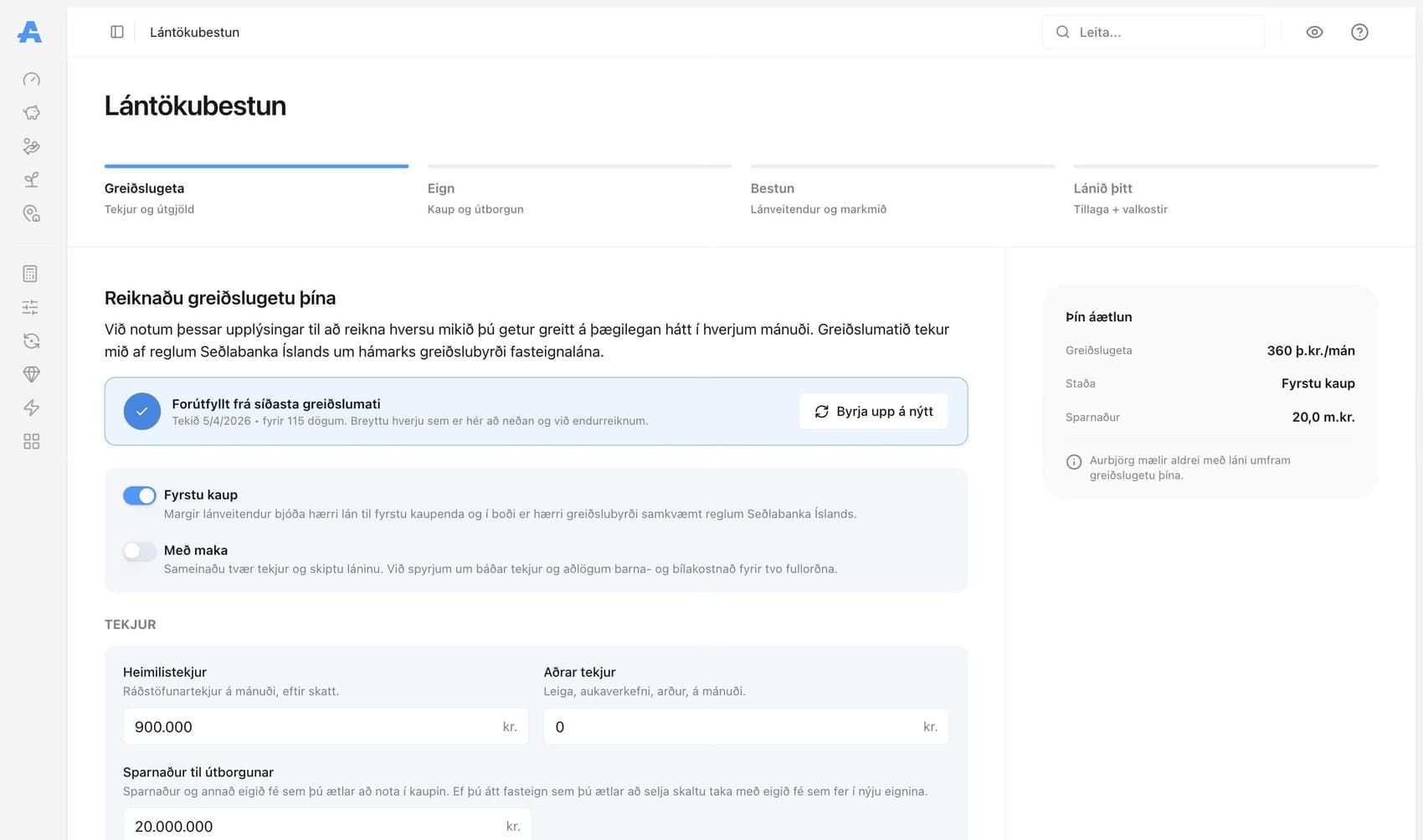The image size is (1423, 840).
Task: Click the 360 þ.kr./mán value
Action: 1311,351
